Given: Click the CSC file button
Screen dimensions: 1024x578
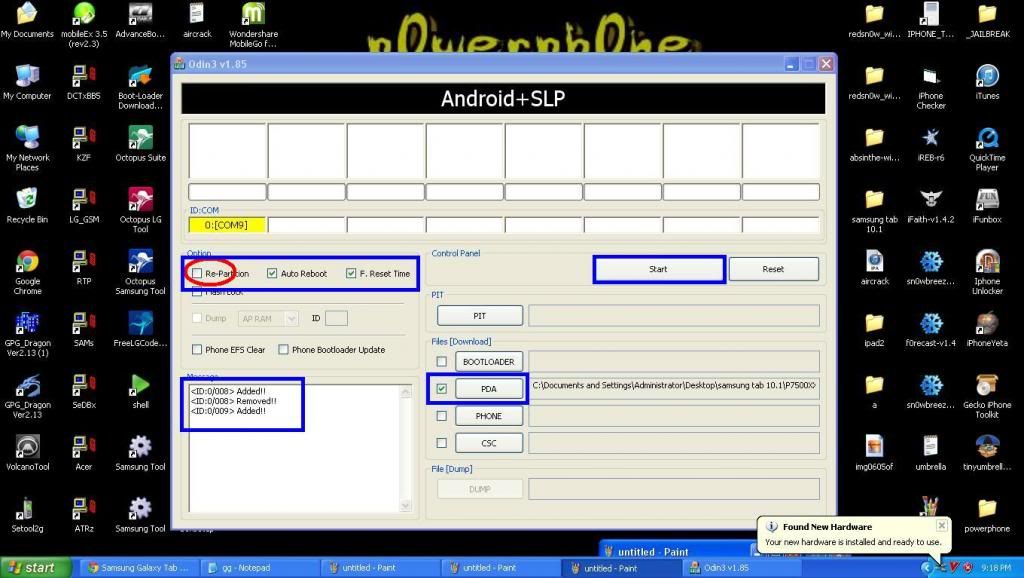Looking at the screenshot, I should pos(488,443).
